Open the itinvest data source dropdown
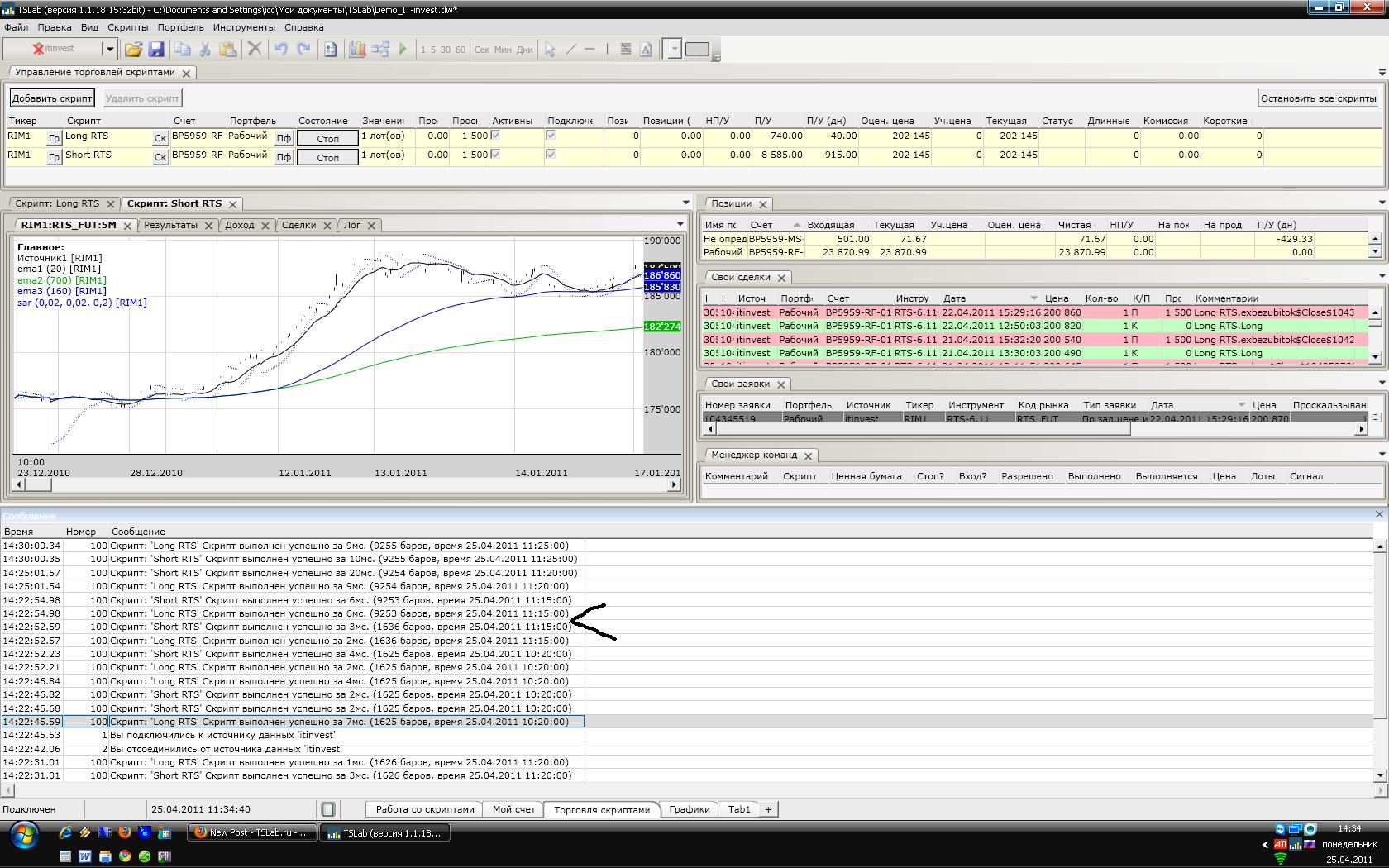The height and width of the screenshot is (868, 1389). pyautogui.click(x=109, y=50)
